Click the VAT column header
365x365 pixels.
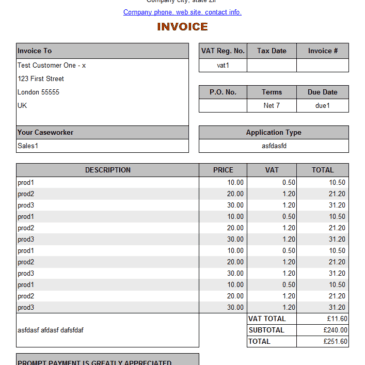click(272, 170)
